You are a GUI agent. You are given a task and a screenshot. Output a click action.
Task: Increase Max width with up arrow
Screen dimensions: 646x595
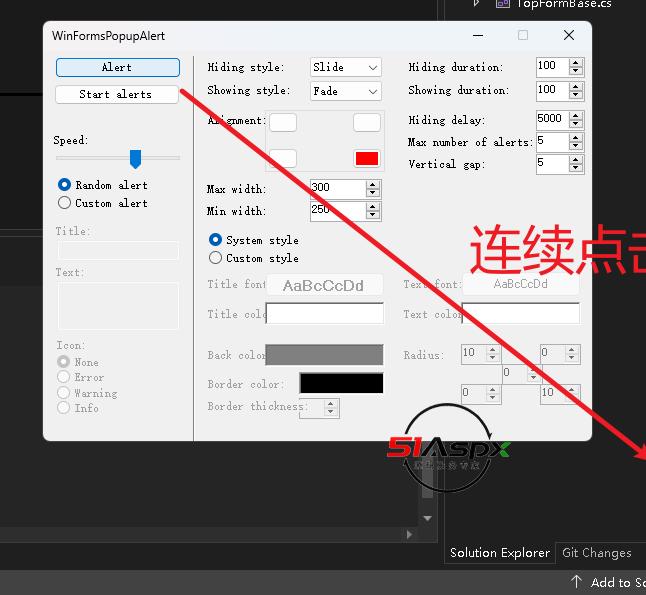click(x=373, y=185)
